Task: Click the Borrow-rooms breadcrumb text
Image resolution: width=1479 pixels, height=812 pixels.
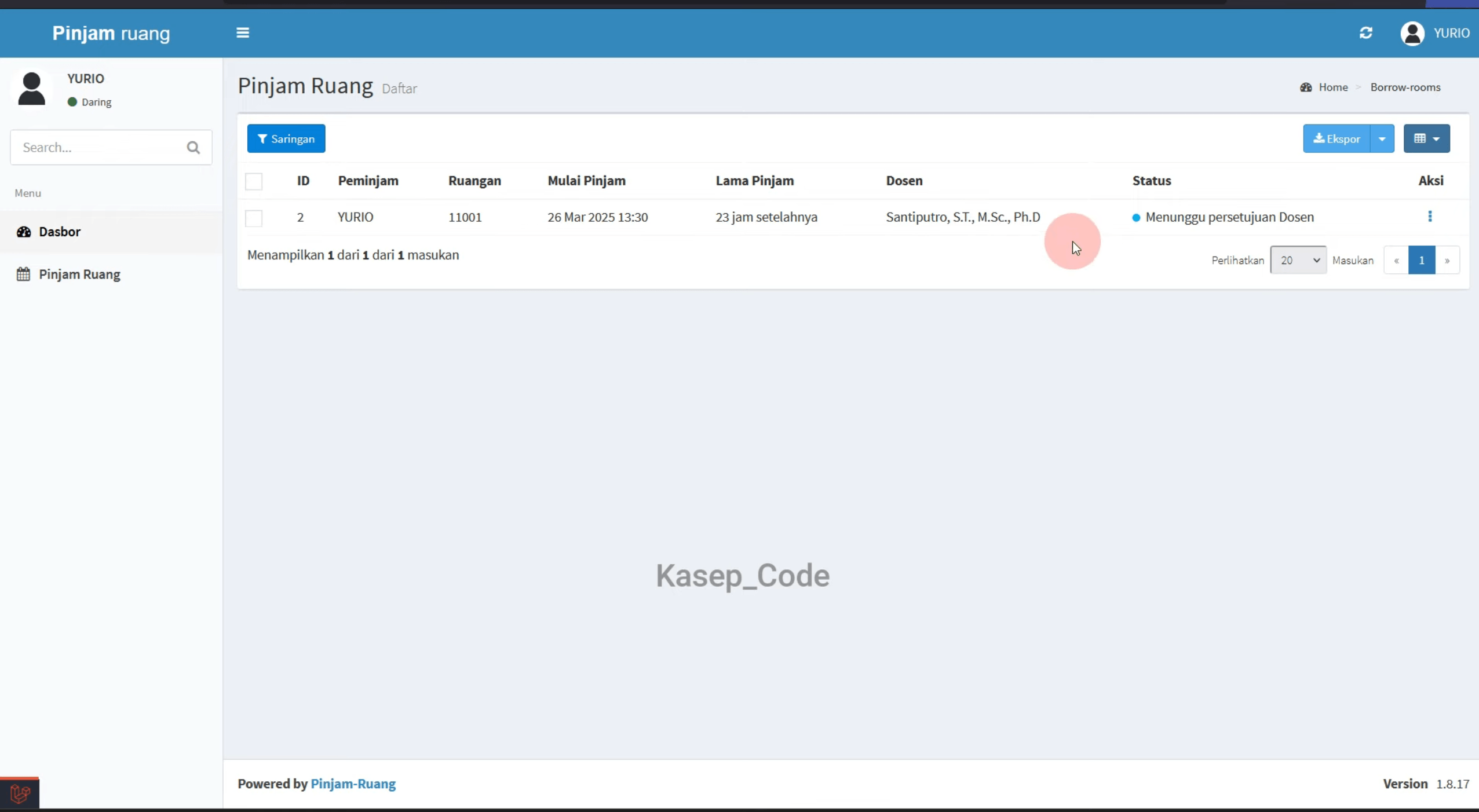Action: (1405, 87)
